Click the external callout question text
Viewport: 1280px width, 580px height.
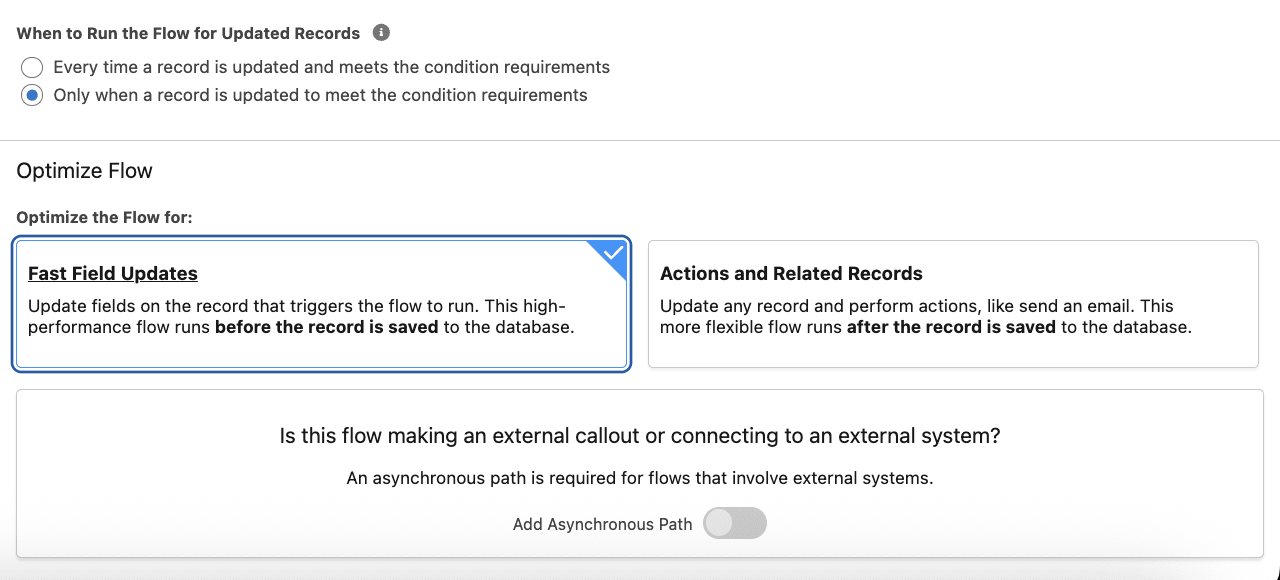(640, 437)
